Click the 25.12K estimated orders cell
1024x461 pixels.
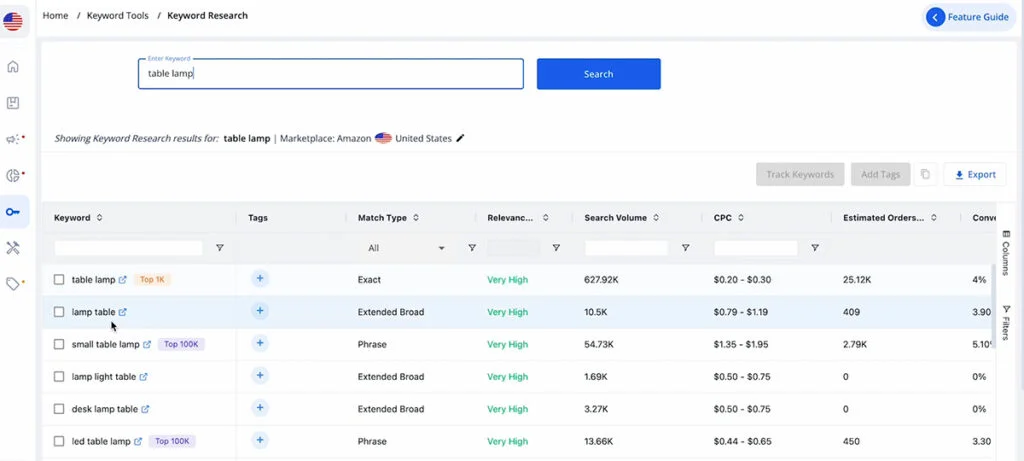pyautogui.click(x=857, y=279)
